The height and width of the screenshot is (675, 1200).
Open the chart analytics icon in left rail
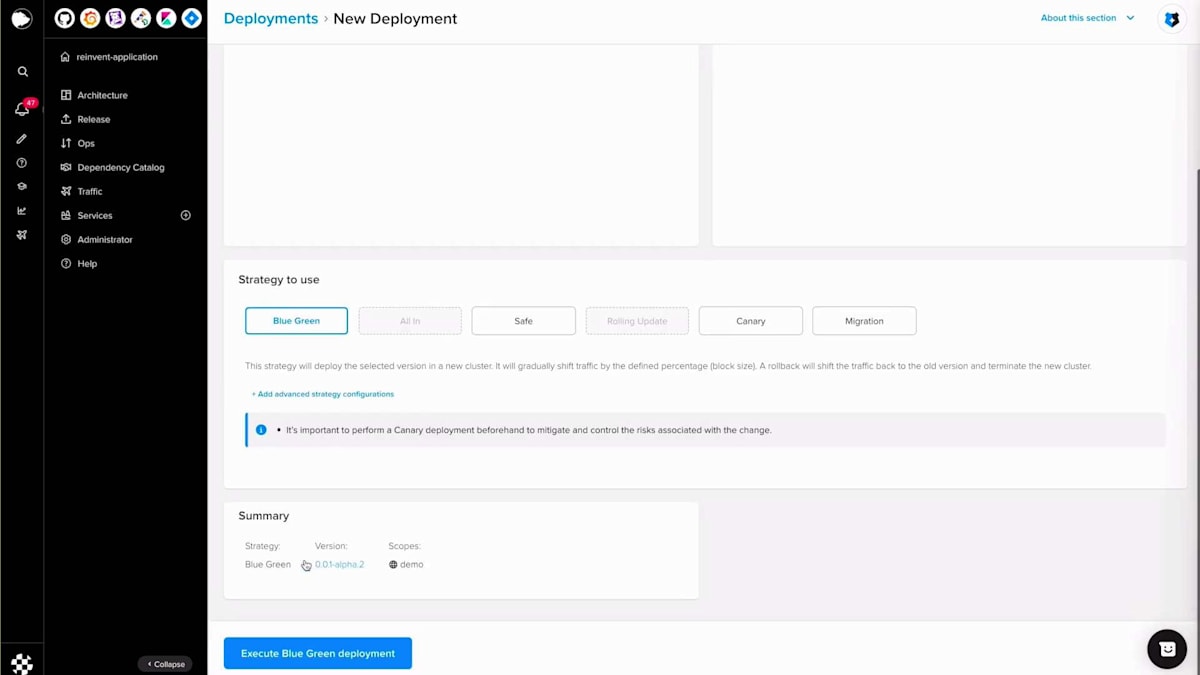(x=22, y=211)
